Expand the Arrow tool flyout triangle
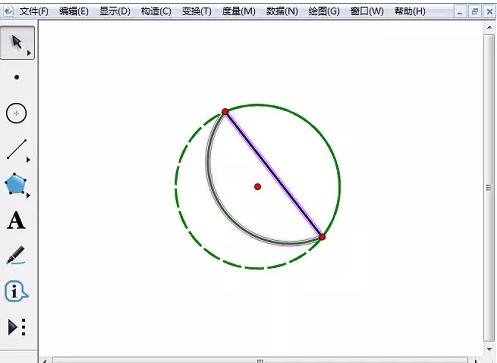Viewport: 497px width, 363px height. 29,53
